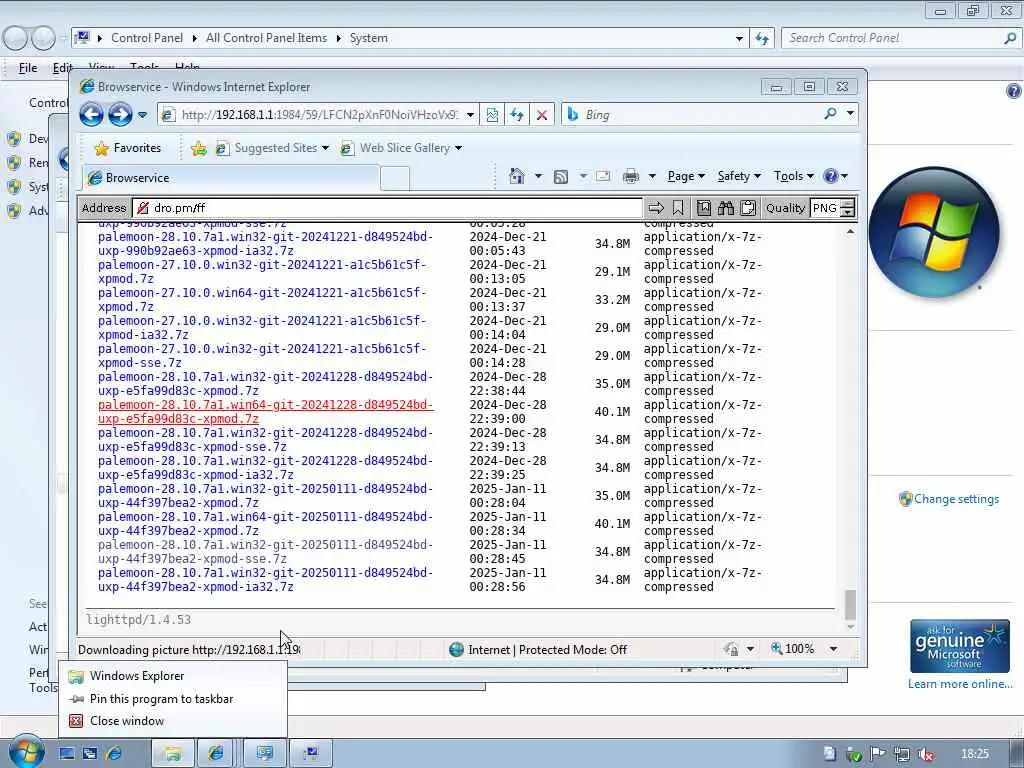Click the Read Mail icon
Screen dimensions: 1024x768
603,176
